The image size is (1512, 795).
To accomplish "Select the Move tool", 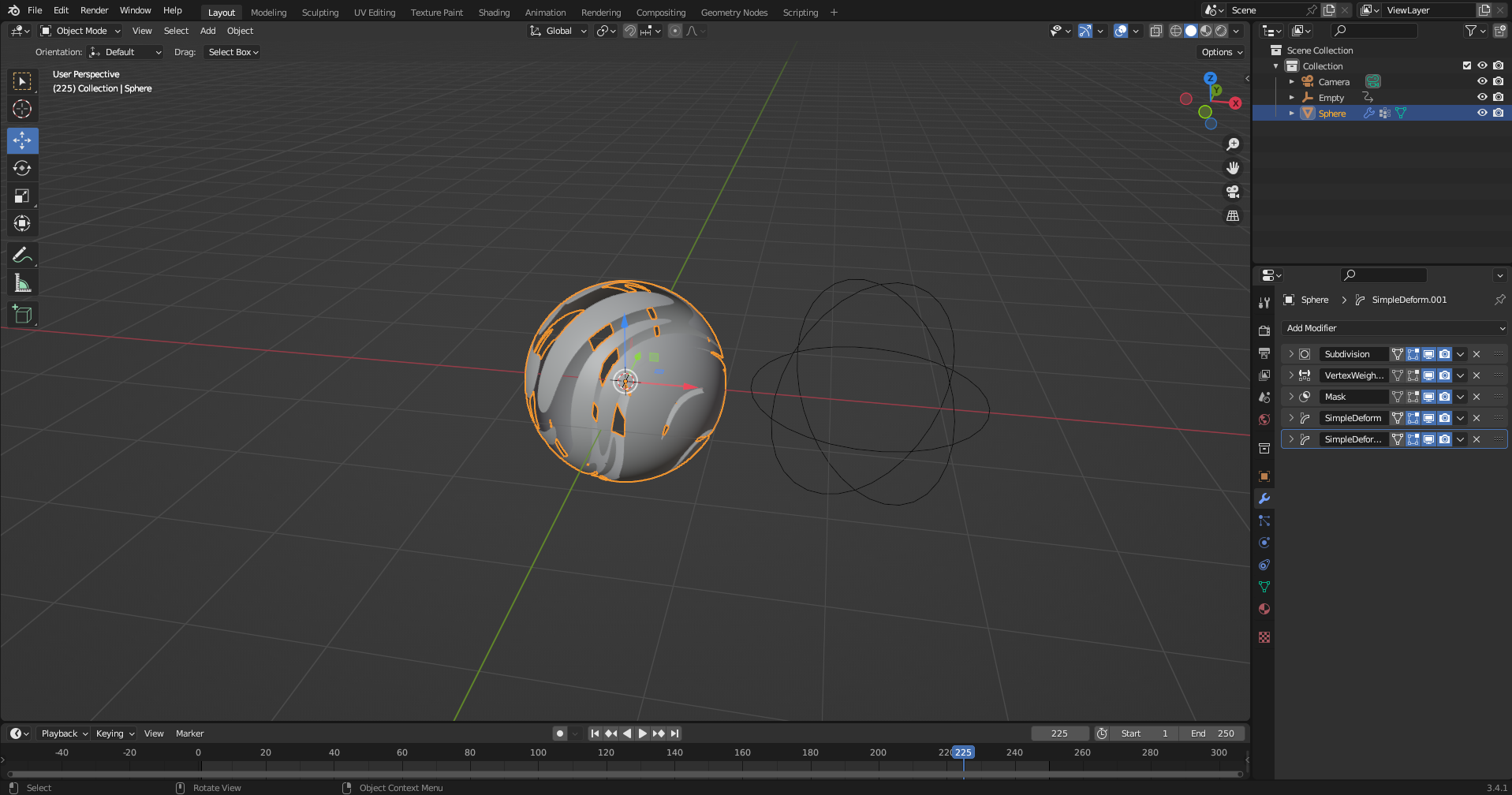I will [x=22, y=140].
